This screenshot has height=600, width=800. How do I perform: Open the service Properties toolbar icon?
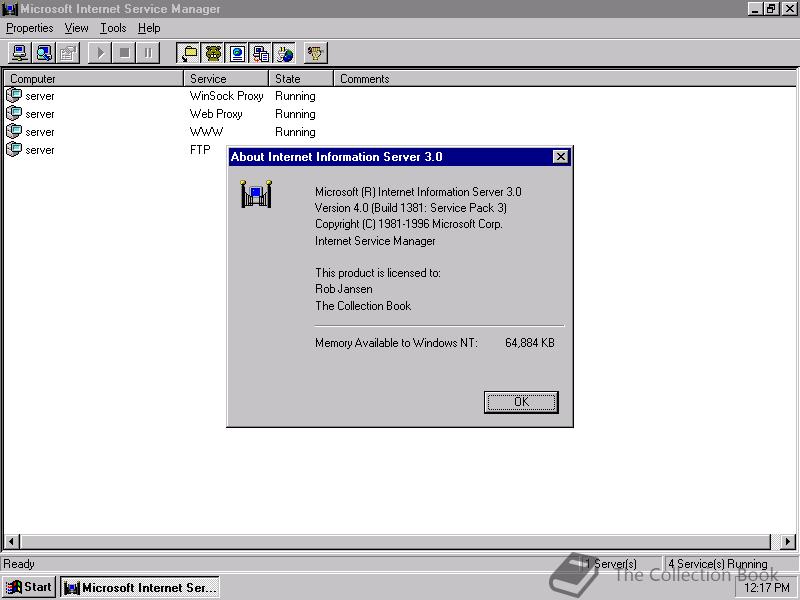(68, 53)
